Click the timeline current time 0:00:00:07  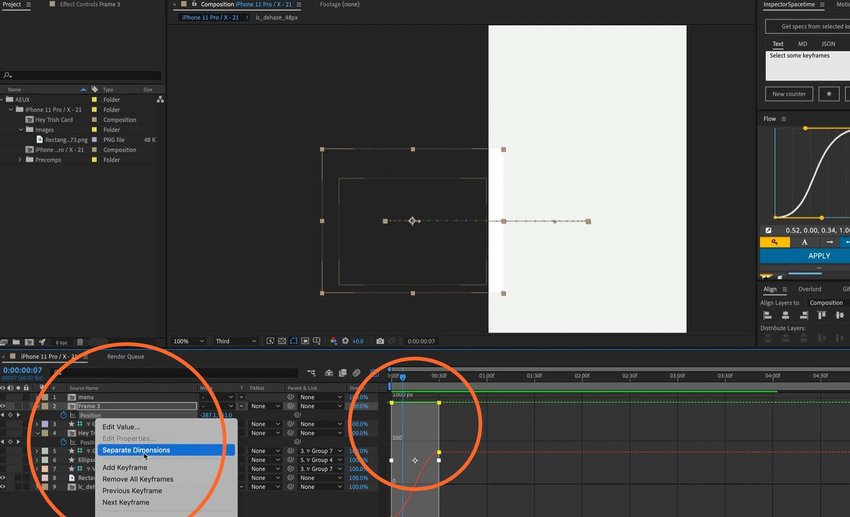coord(22,370)
